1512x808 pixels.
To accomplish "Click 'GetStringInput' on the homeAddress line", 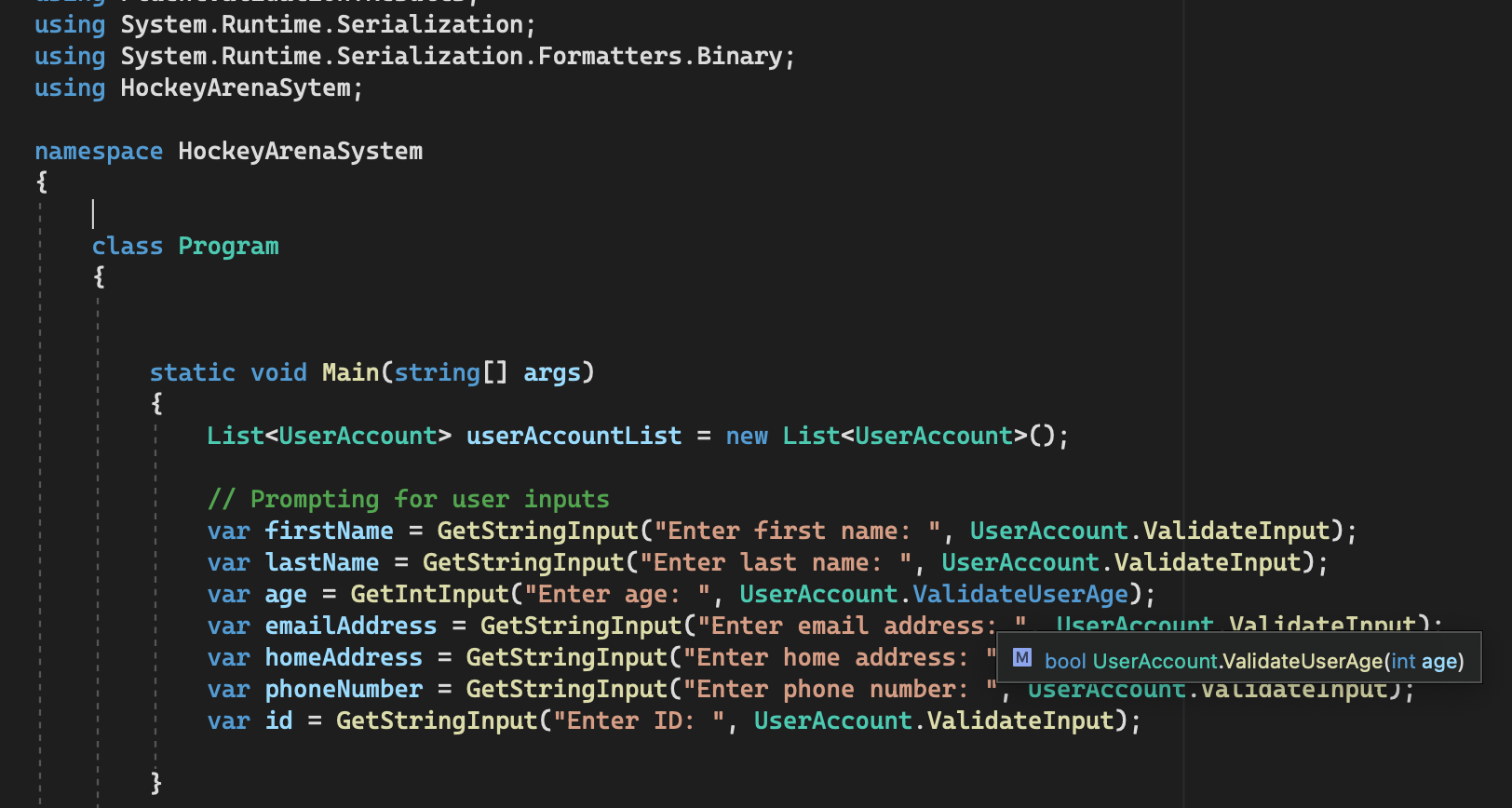I will pos(567,658).
